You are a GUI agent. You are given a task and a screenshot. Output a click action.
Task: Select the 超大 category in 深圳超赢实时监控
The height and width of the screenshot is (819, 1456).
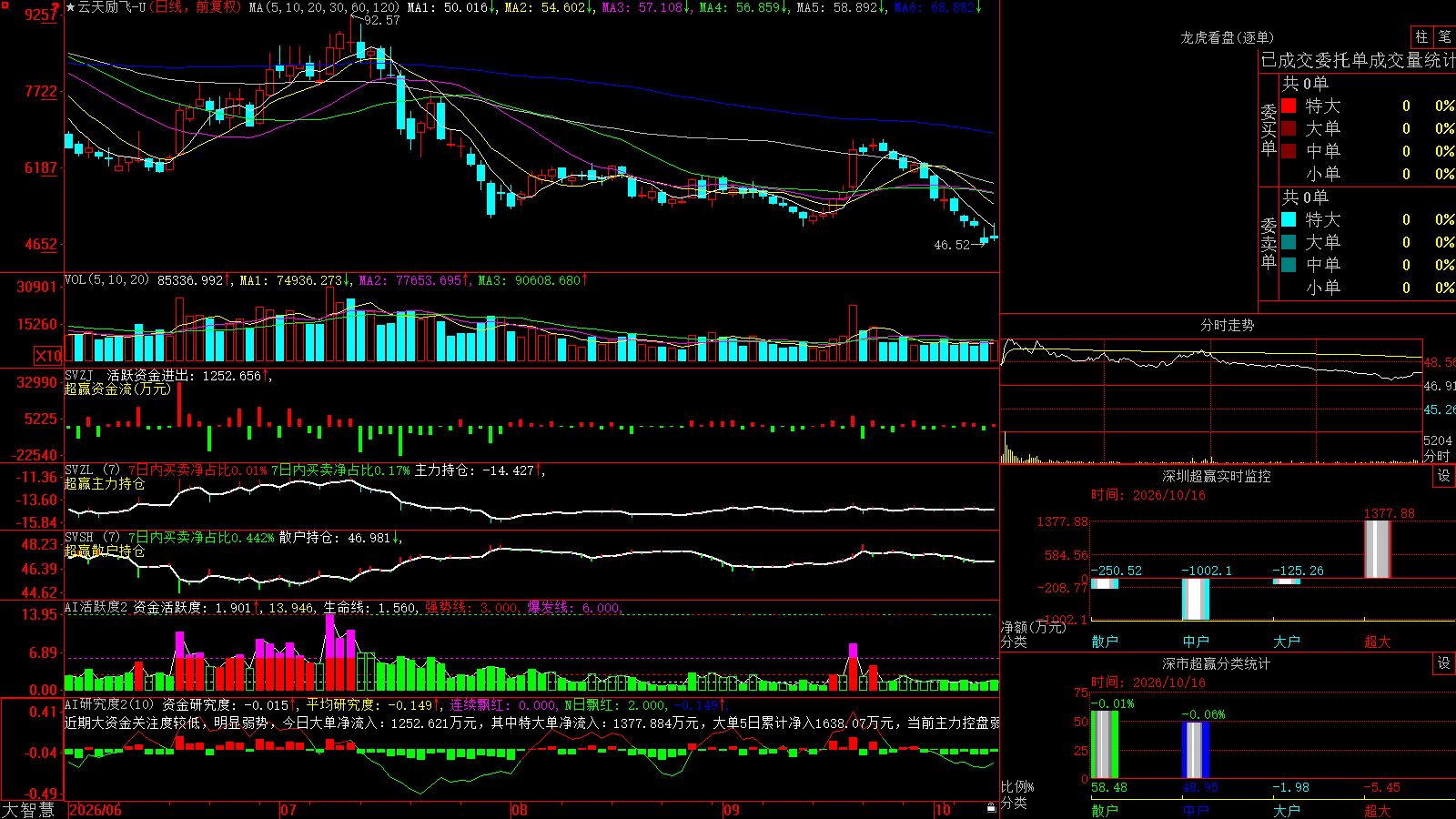1378,642
